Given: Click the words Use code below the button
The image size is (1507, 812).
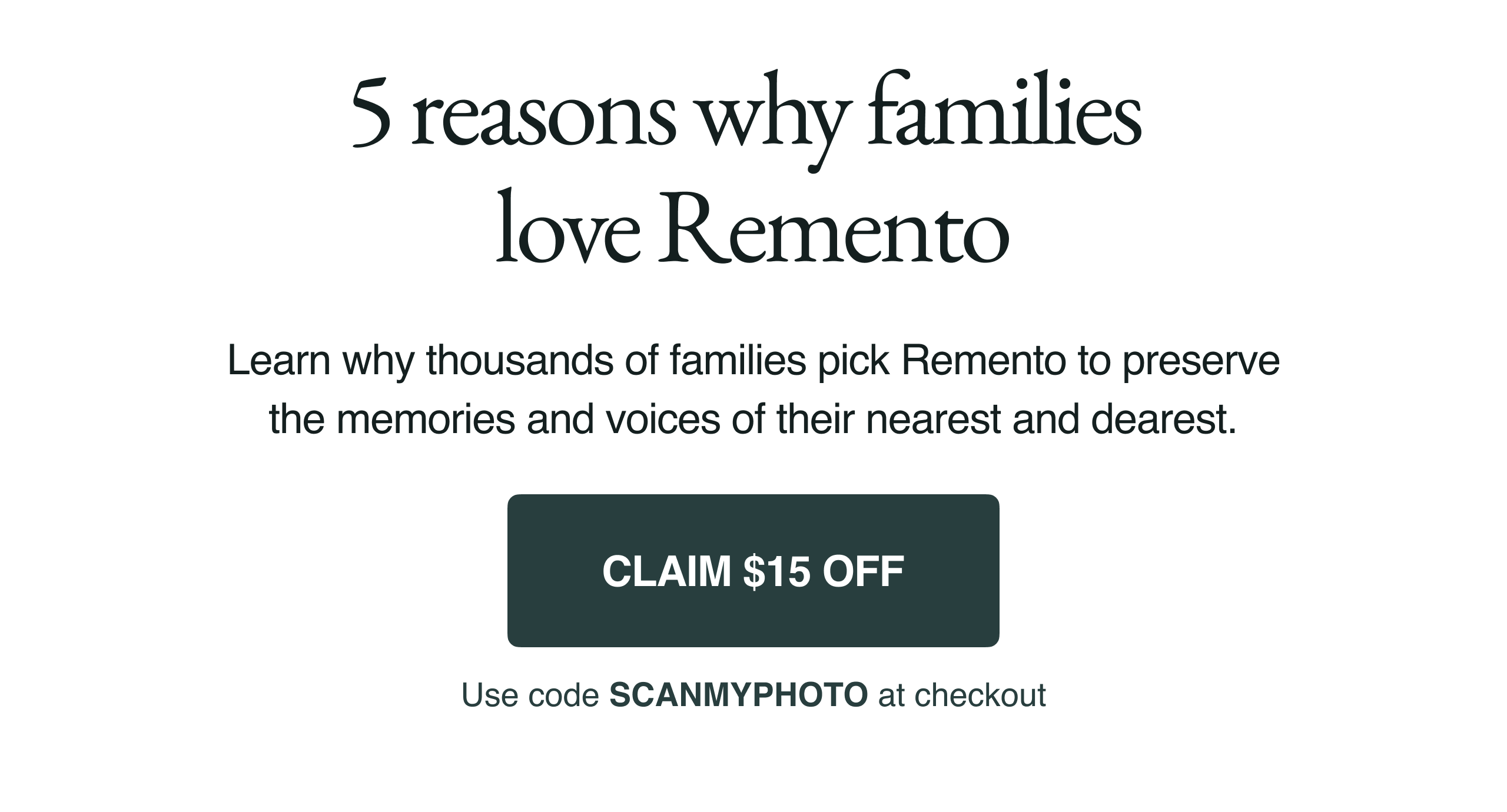Looking at the screenshot, I should click(x=530, y=695).
